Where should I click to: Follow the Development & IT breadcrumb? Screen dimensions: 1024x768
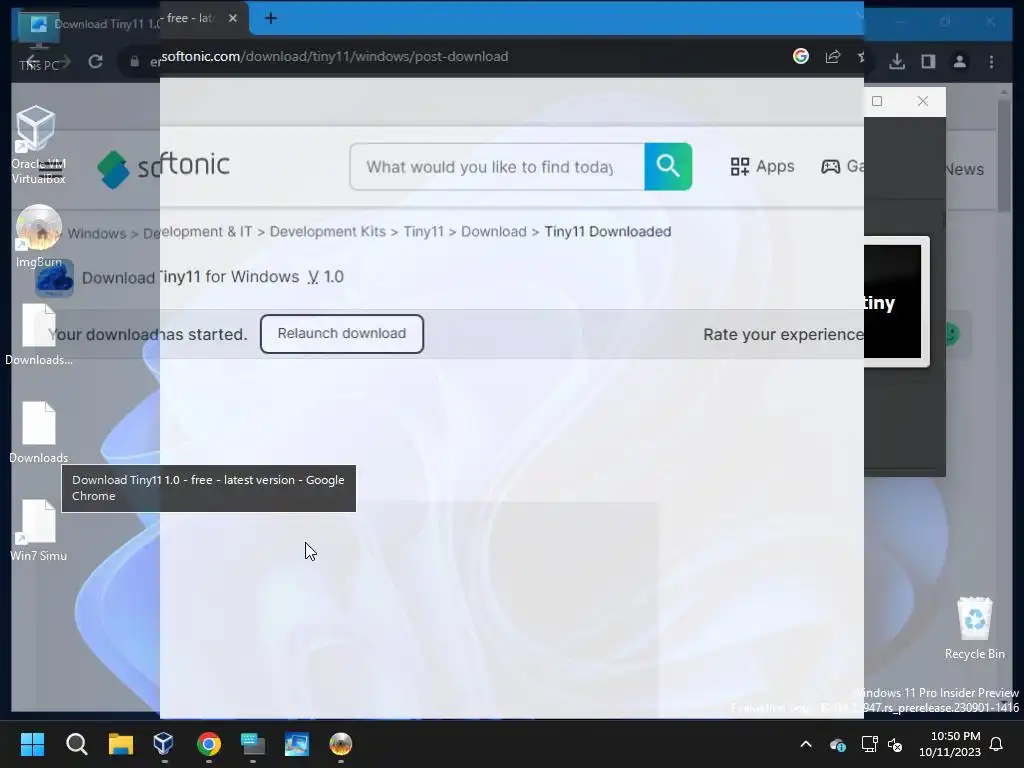(x=198, y=232)
